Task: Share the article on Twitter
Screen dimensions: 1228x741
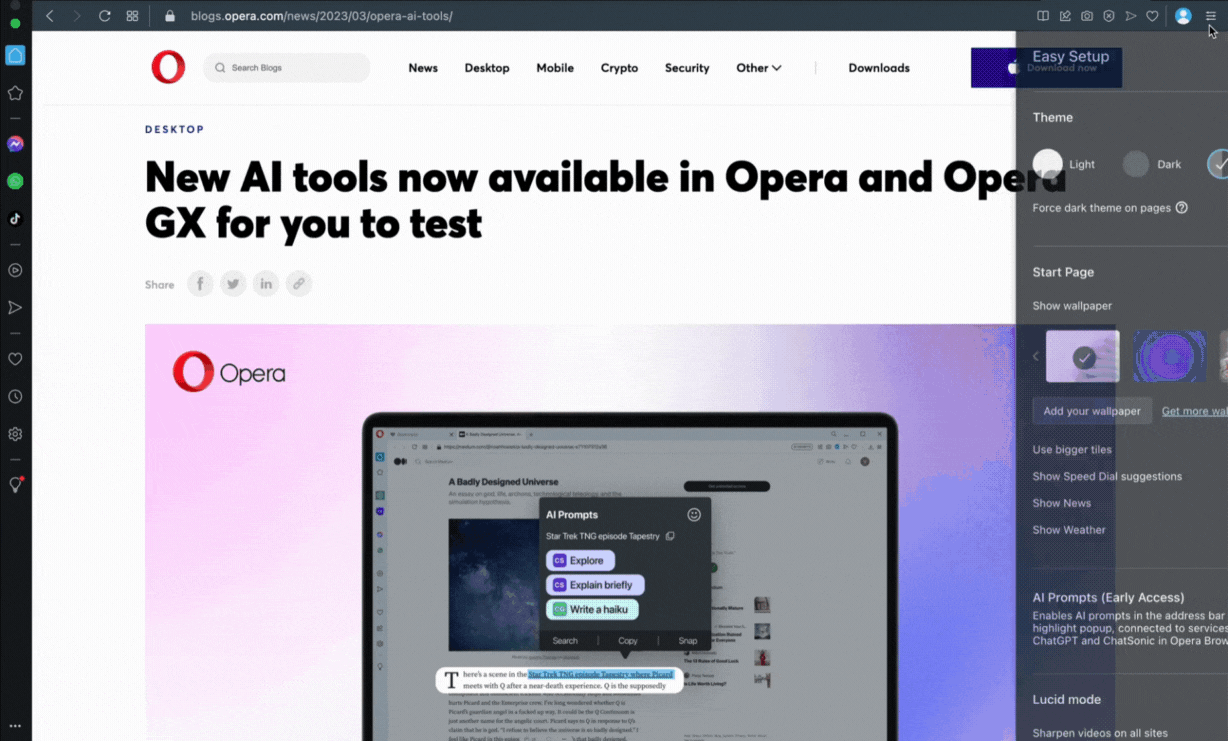Action: click(233, 284)
